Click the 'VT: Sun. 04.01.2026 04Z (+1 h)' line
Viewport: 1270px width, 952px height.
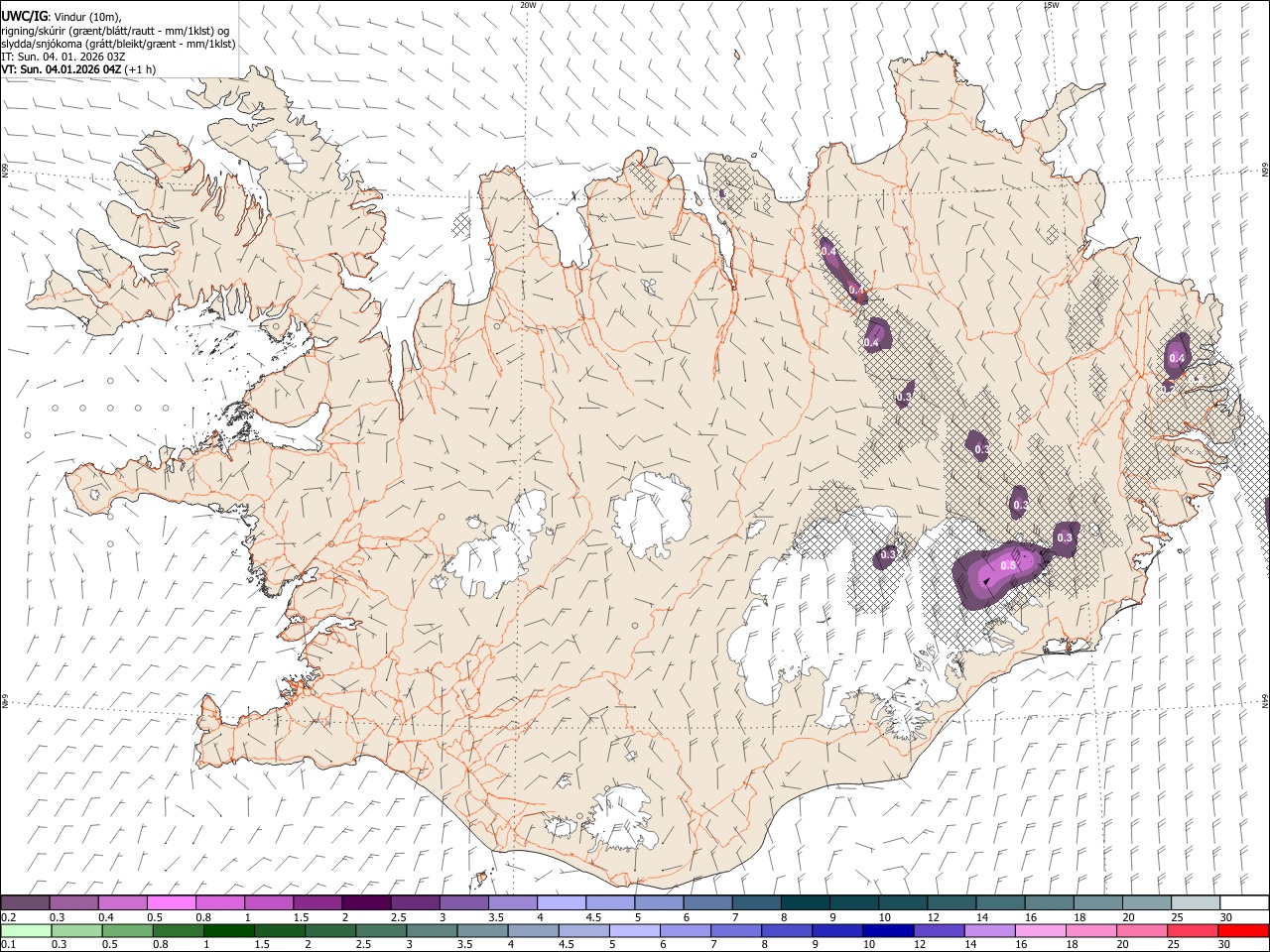click(x=78, y=69)
